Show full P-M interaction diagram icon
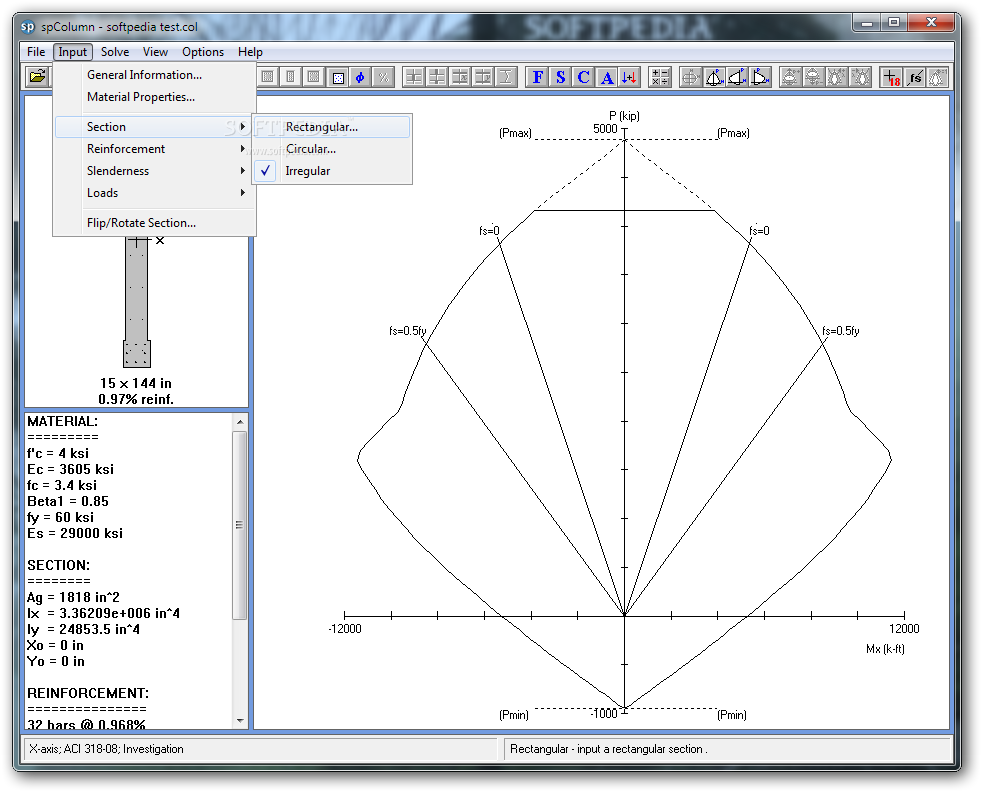This screenshot has height=792, width=982. (x=714, y=77)
